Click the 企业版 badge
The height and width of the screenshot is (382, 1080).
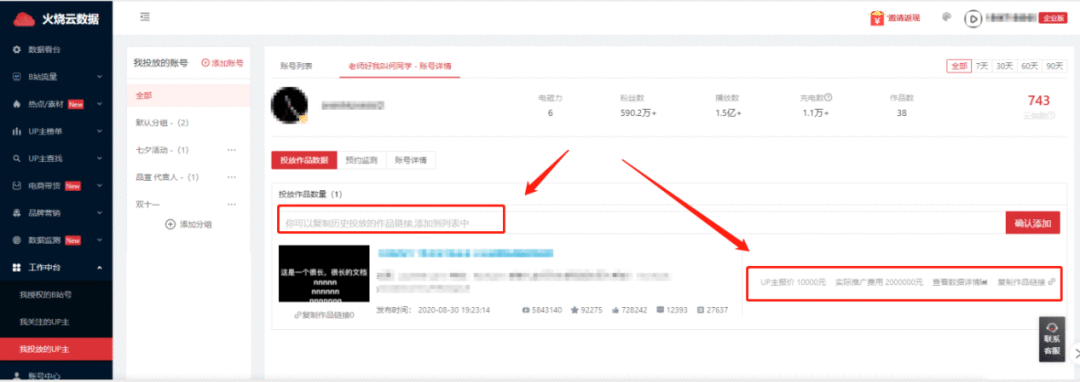pos(1052,19)
